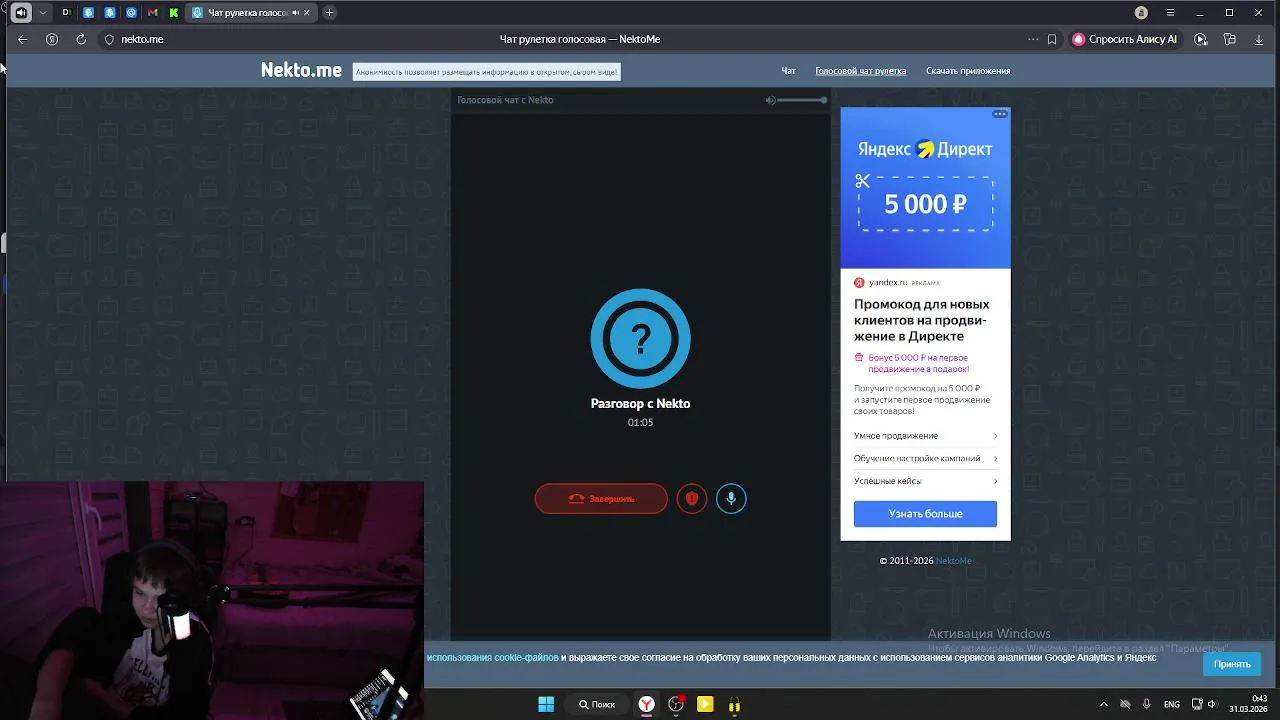This screenshot has height=720, width=1280.
Task: Open the yellow app icon on taskbar
Action: tap(705, 704)
